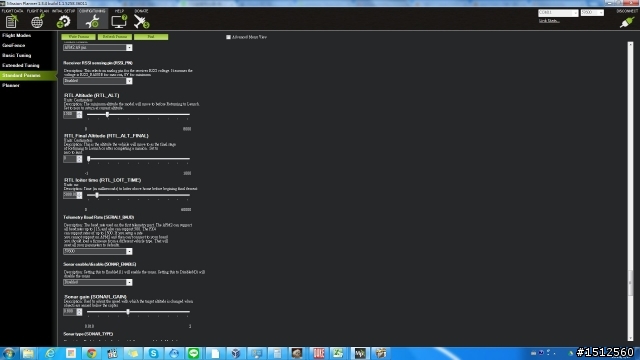The height and width of the screenshot is (360, 640).
Task: Click the SONAR_GAIN value spinner
Action: [x=73, y=312]
